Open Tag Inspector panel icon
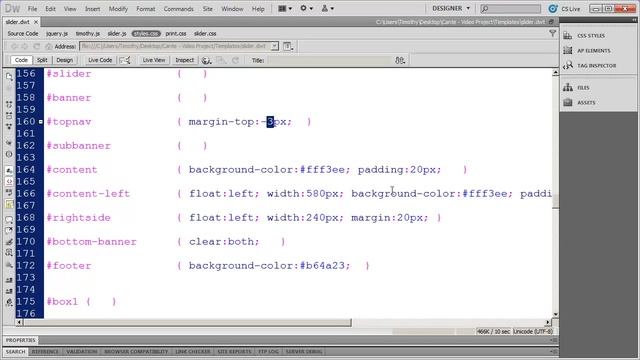 pos(568,65)
